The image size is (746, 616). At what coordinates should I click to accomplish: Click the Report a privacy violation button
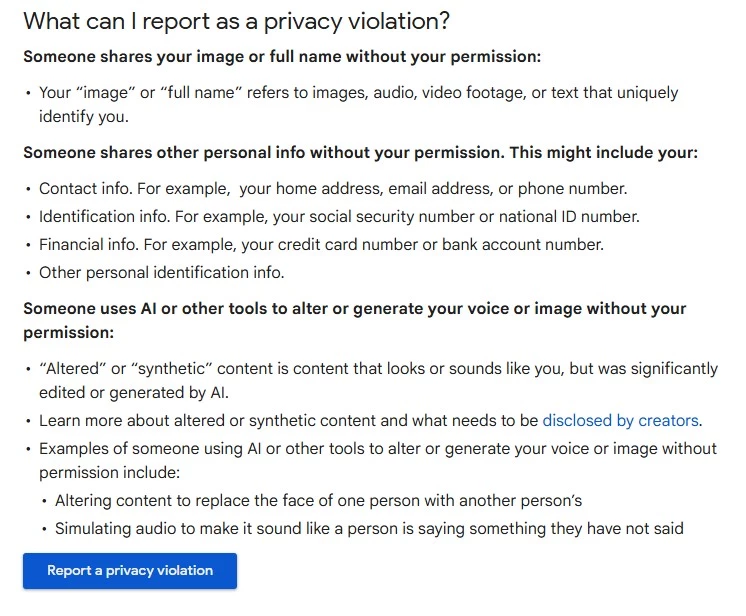130,570
